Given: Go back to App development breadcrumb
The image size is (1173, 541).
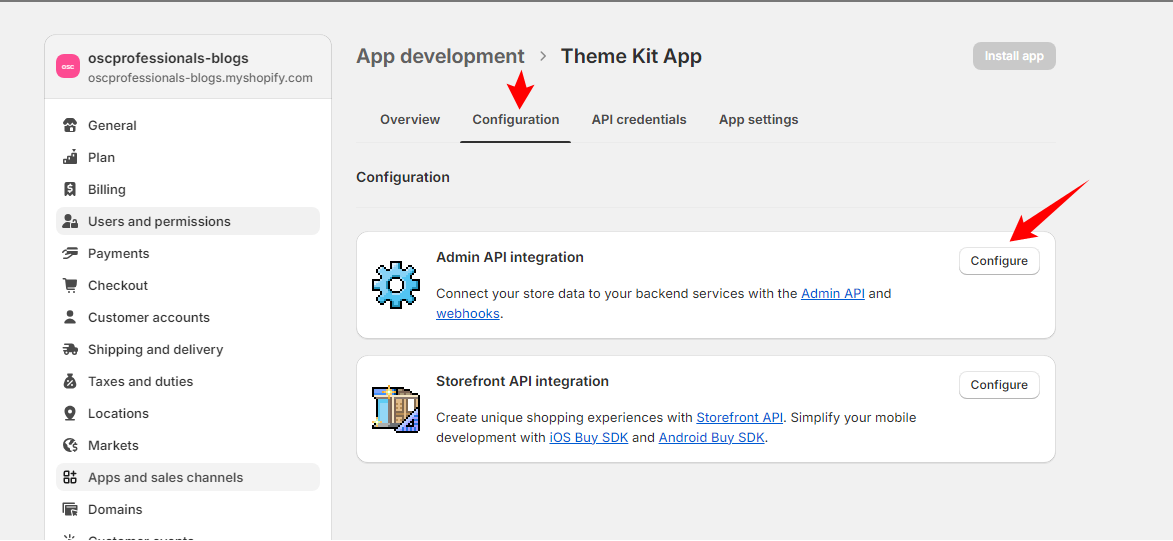Looking at the screenshot, I should (x=440, y=56).
